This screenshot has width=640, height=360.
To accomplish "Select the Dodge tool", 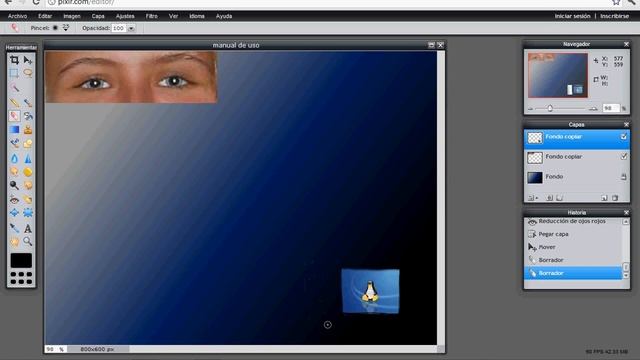I will 14,185.
